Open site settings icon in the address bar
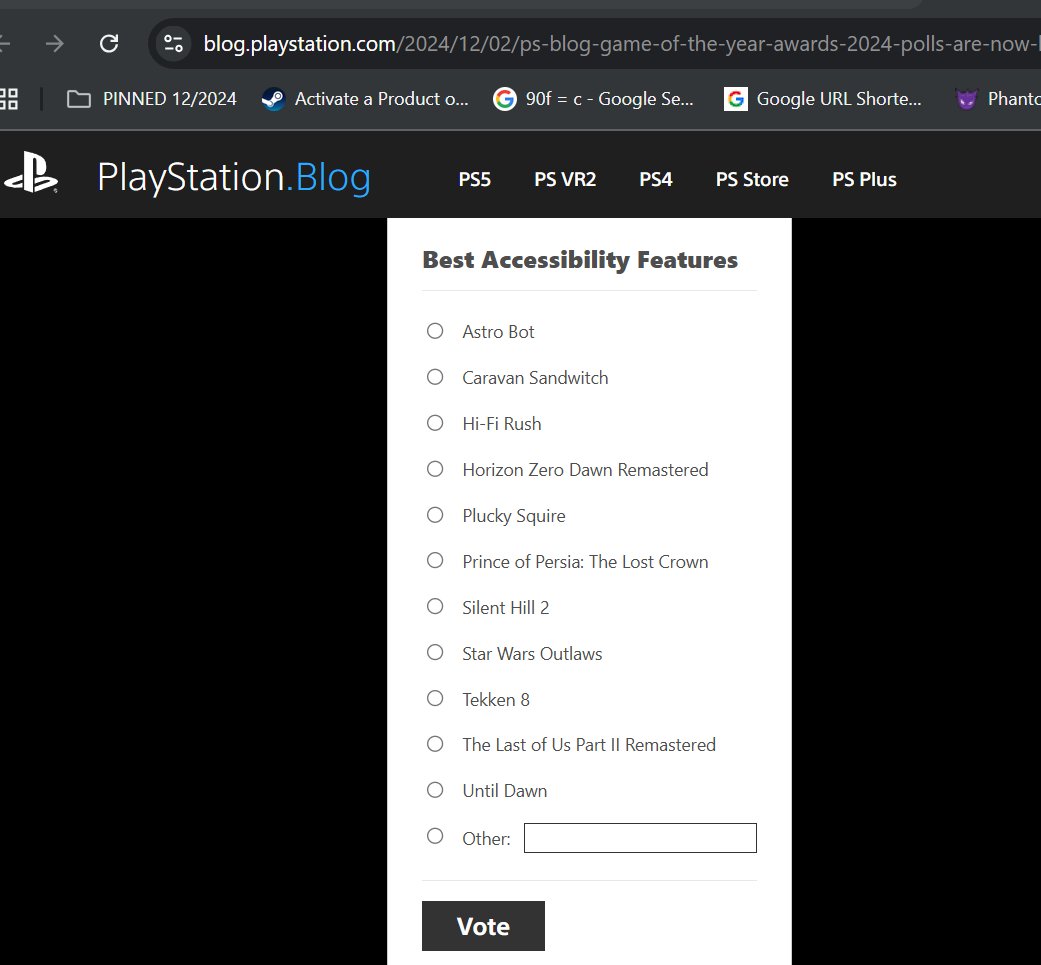 click(172, 43)
